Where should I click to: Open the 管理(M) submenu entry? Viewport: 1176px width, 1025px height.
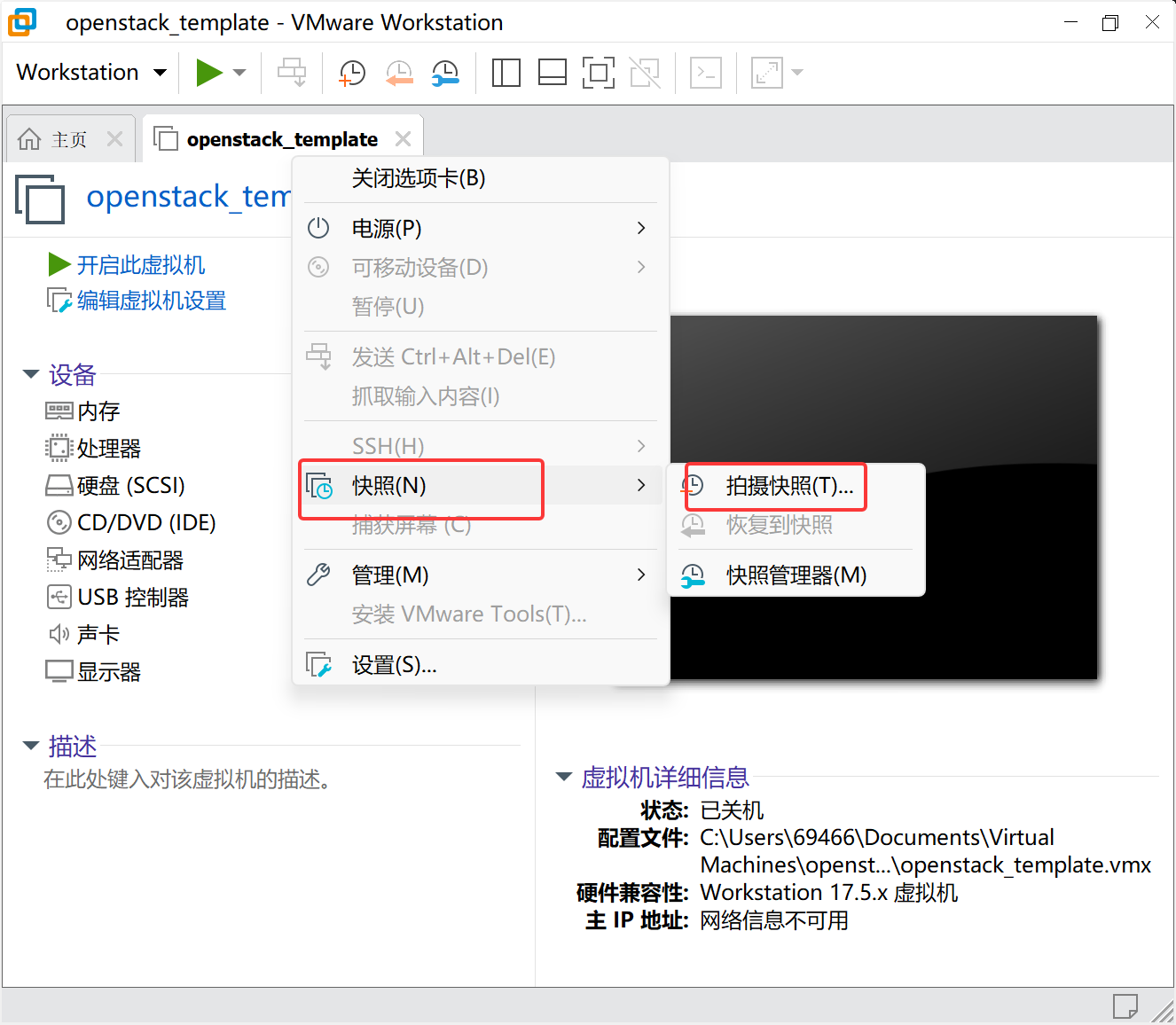481,575
